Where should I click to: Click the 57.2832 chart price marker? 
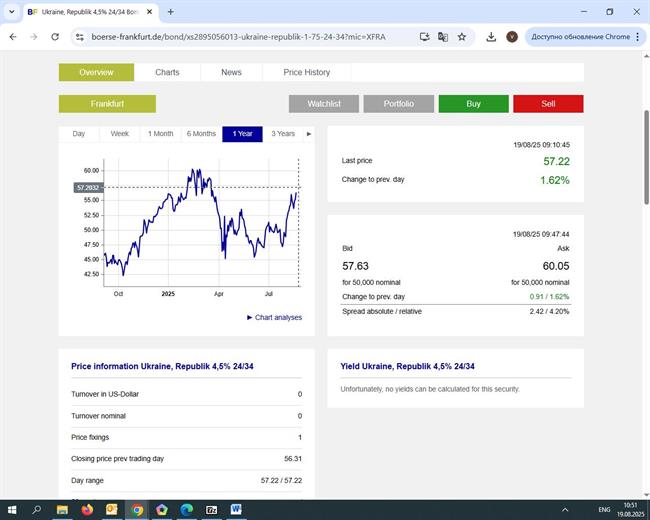[x=88, y=188]
